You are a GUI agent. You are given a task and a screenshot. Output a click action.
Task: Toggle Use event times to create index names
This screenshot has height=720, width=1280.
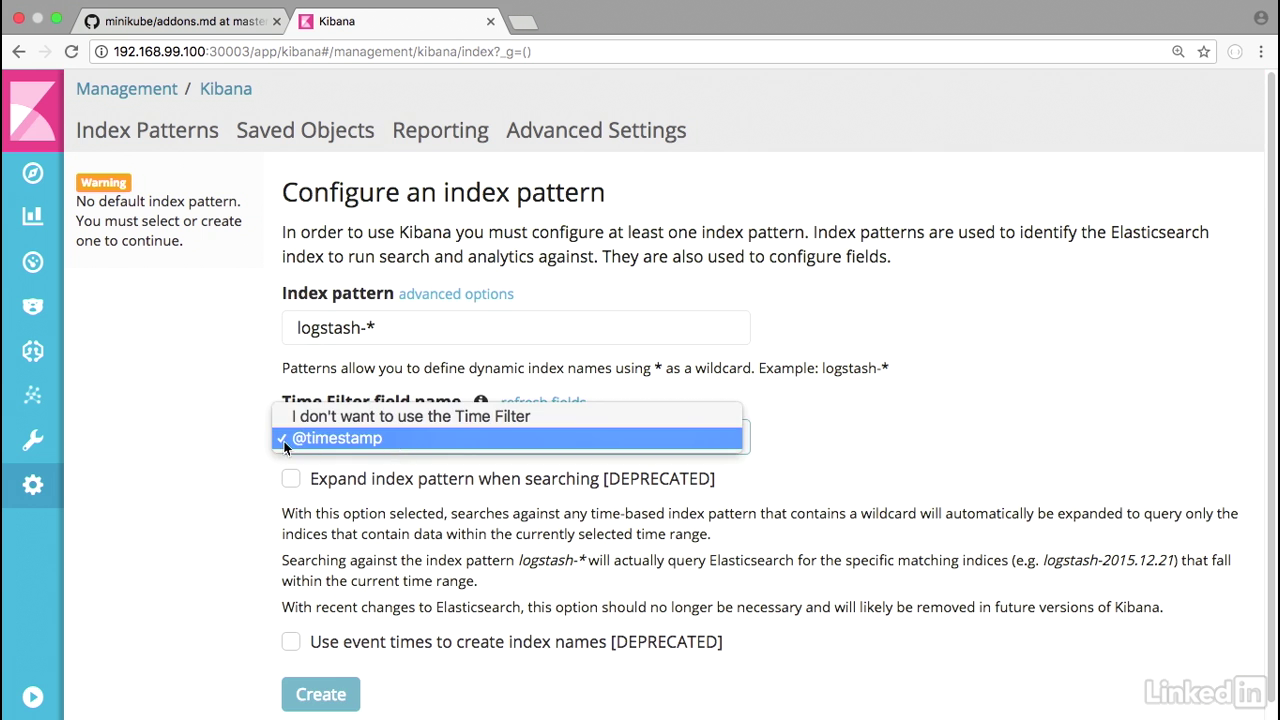291,641
